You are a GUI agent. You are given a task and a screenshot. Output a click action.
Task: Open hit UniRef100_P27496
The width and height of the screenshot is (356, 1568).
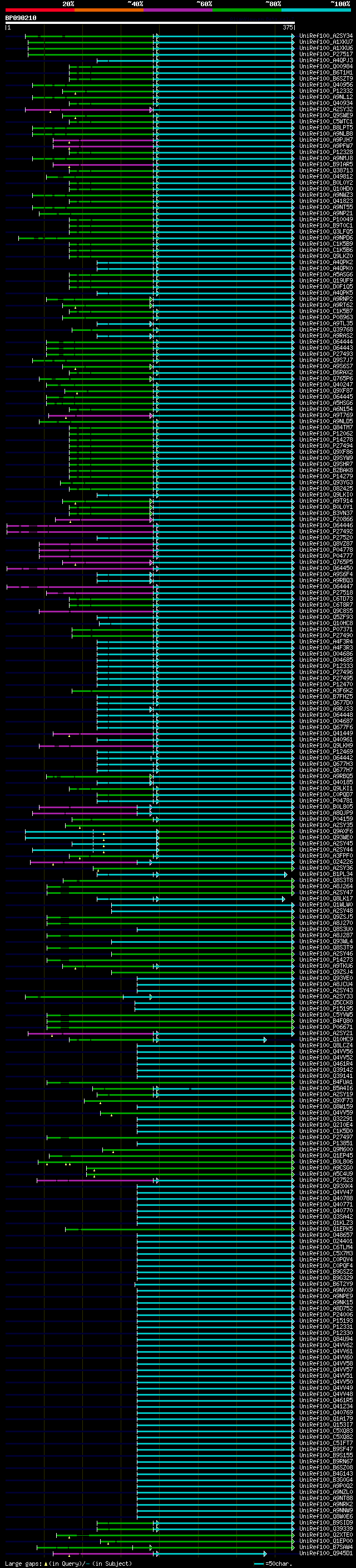326,672
